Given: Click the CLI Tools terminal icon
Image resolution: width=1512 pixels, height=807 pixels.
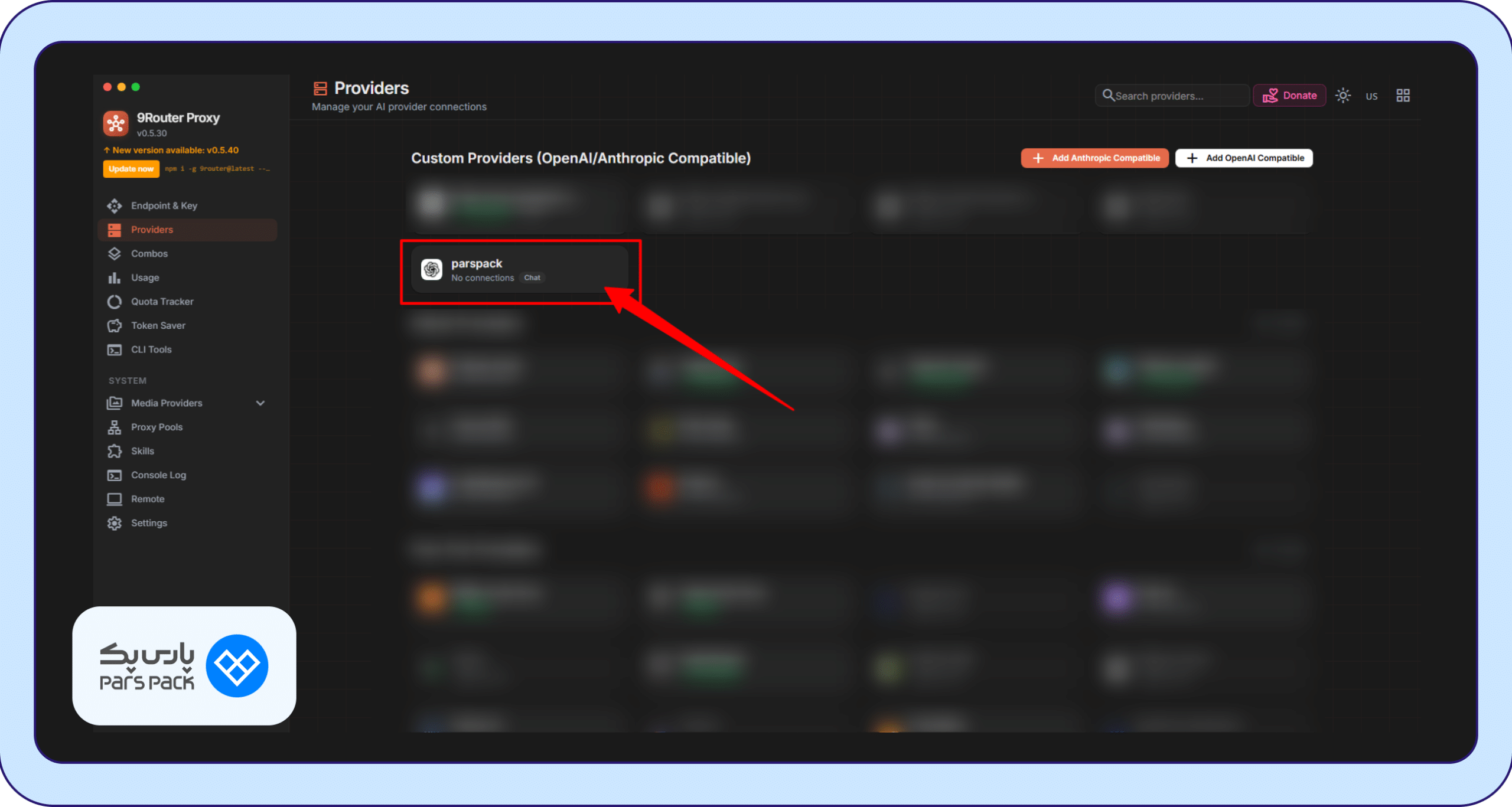Looking at the screenshot, I should pyautogui.click(x=115, y=349).
